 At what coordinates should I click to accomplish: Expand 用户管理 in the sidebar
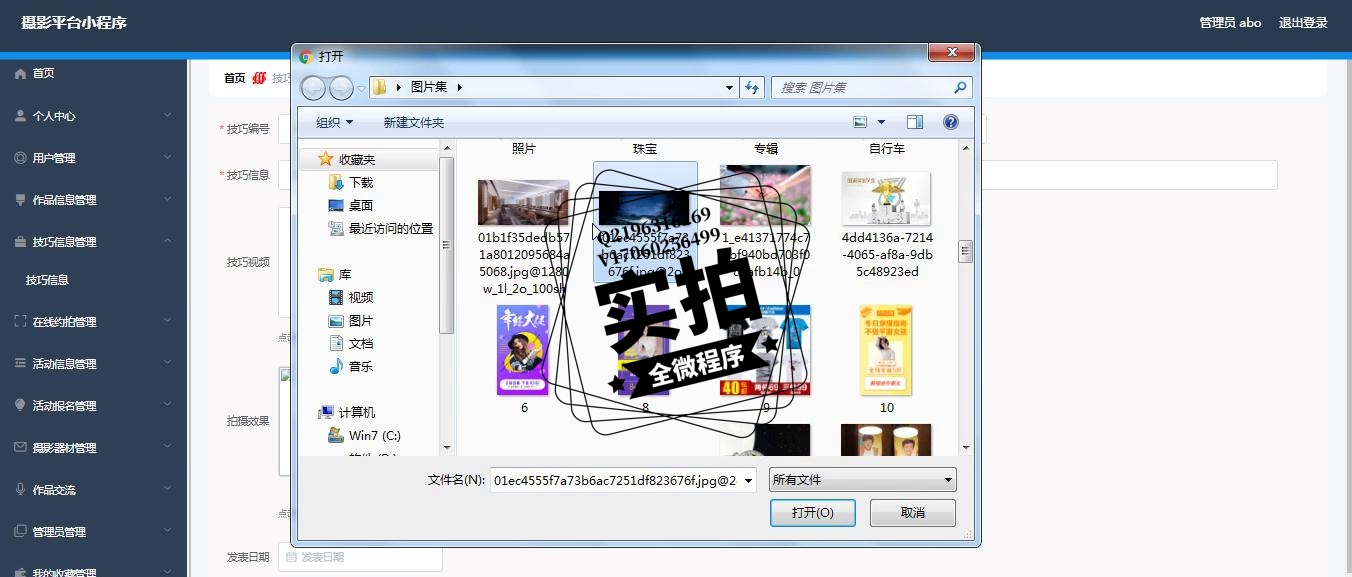93,158
